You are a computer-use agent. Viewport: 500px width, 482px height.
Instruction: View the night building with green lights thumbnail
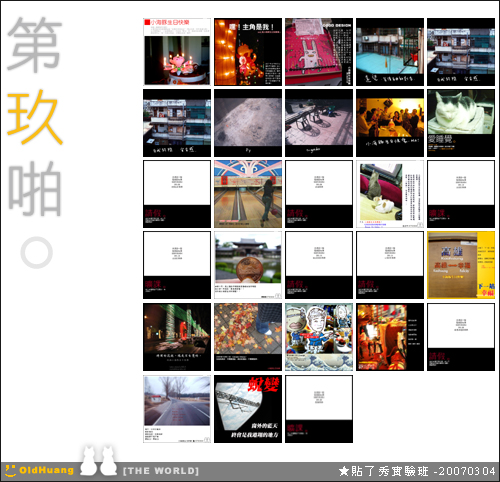click(177, 337)
